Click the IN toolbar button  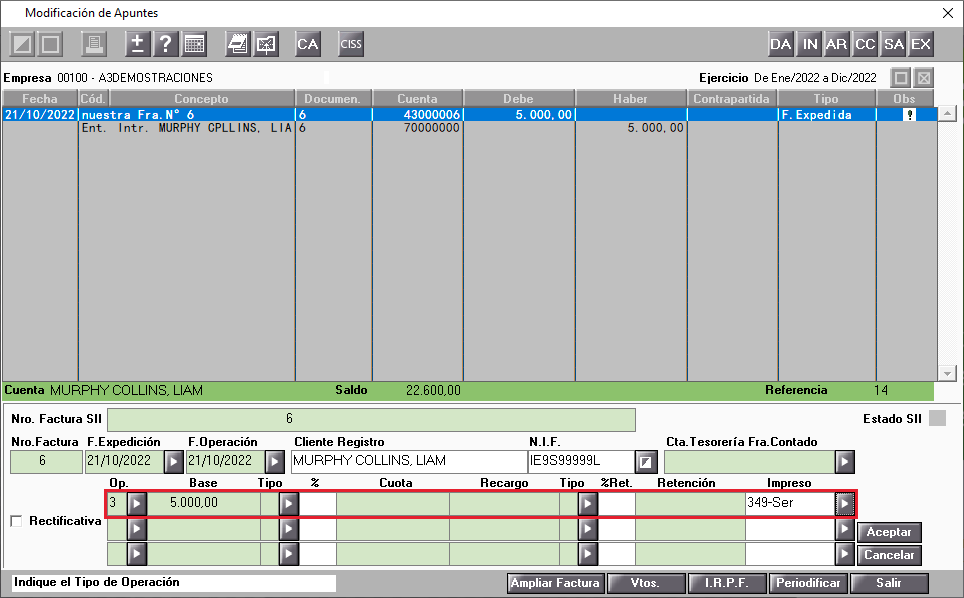coord(810,44)
